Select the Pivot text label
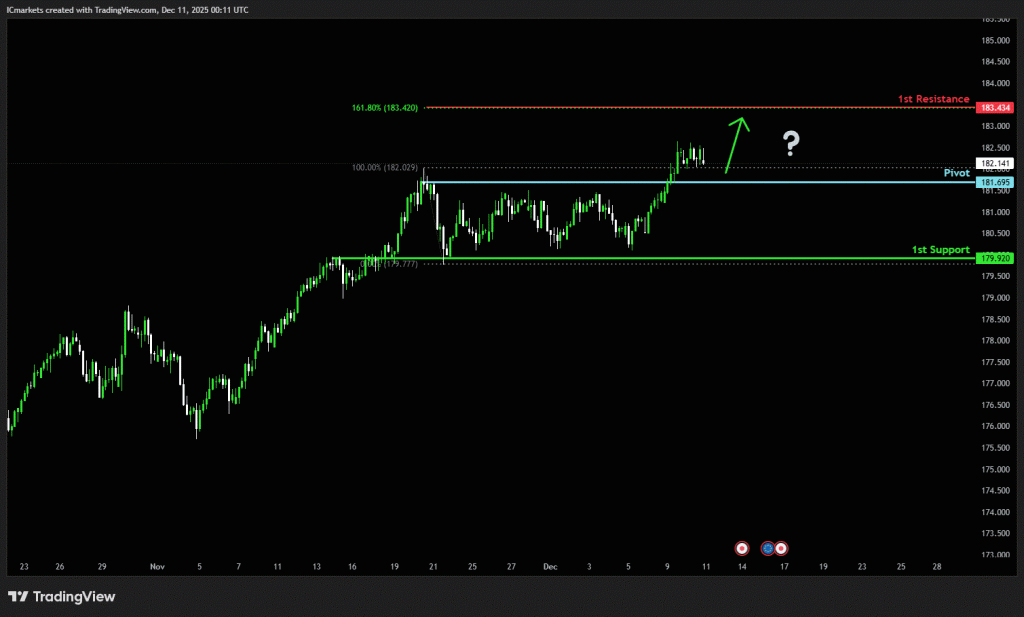 click(956, 173)
